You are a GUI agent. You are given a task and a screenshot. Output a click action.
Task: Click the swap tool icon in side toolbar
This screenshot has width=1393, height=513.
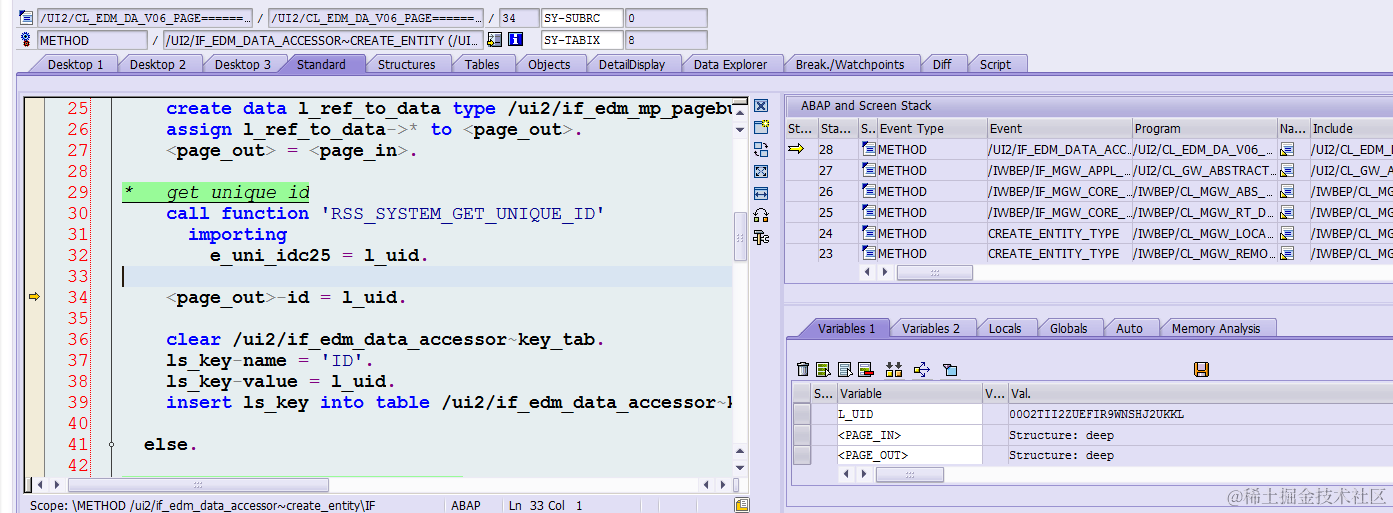tap(761, 150)
